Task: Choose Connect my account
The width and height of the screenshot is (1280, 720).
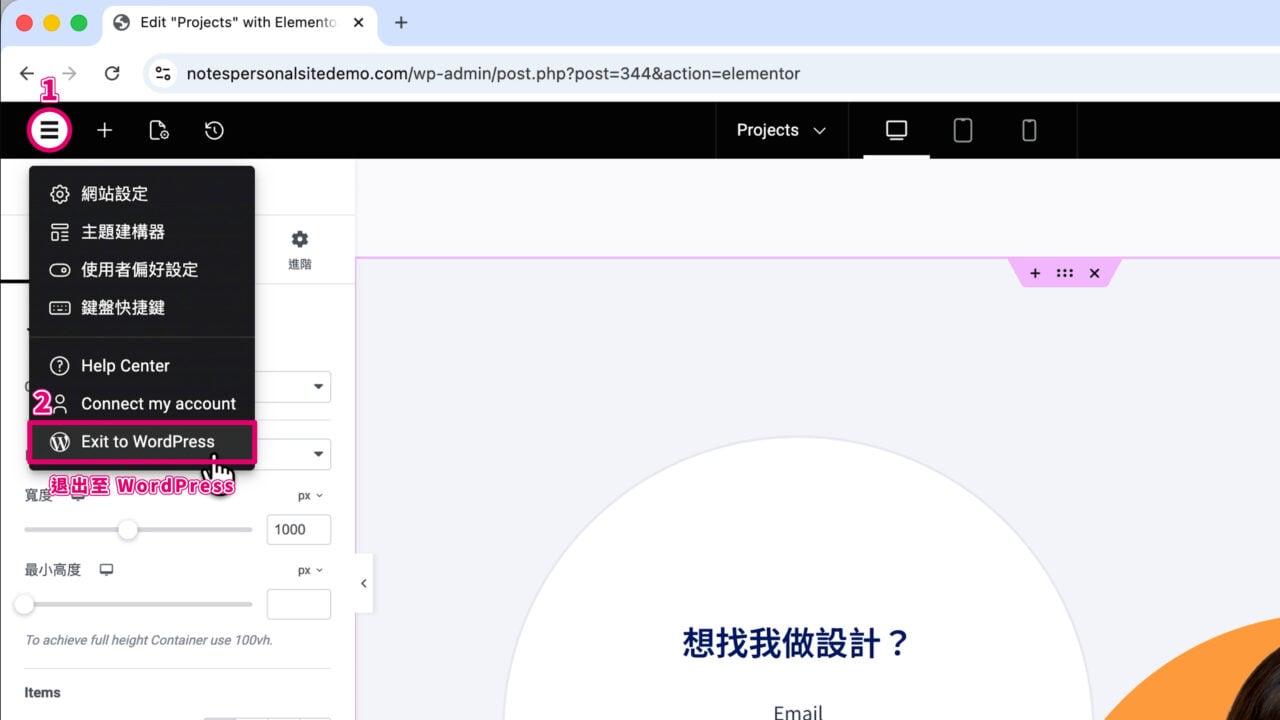Action: (x=142, y=404)
